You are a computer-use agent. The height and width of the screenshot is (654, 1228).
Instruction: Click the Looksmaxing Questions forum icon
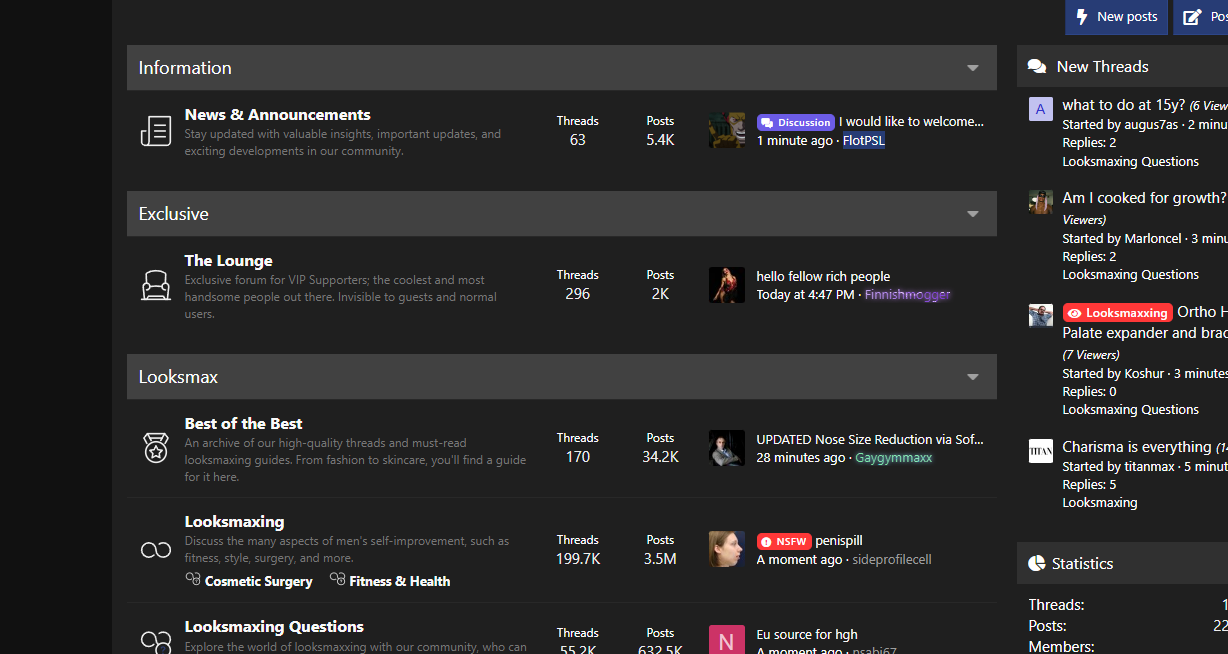coord(156,640)
